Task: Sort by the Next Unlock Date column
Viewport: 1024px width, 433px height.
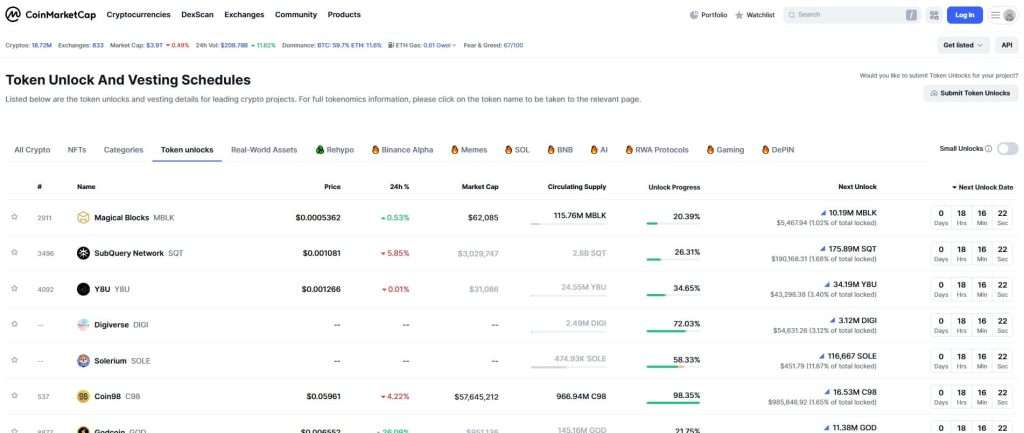Action: (982, 187)
